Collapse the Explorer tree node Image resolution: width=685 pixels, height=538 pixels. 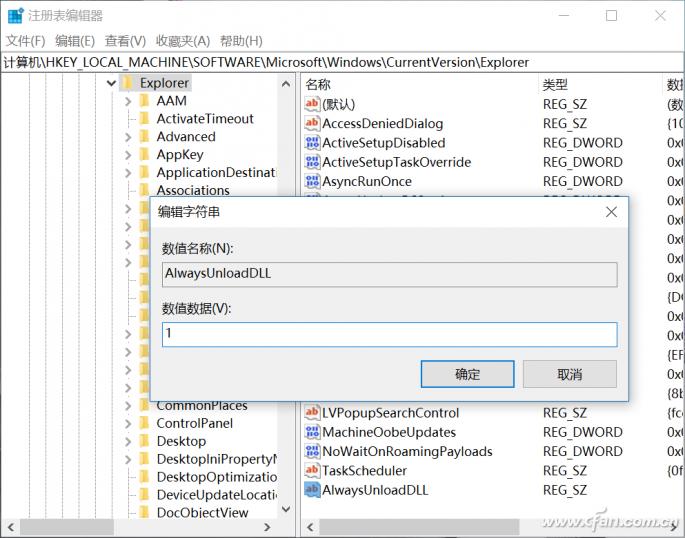111,83
